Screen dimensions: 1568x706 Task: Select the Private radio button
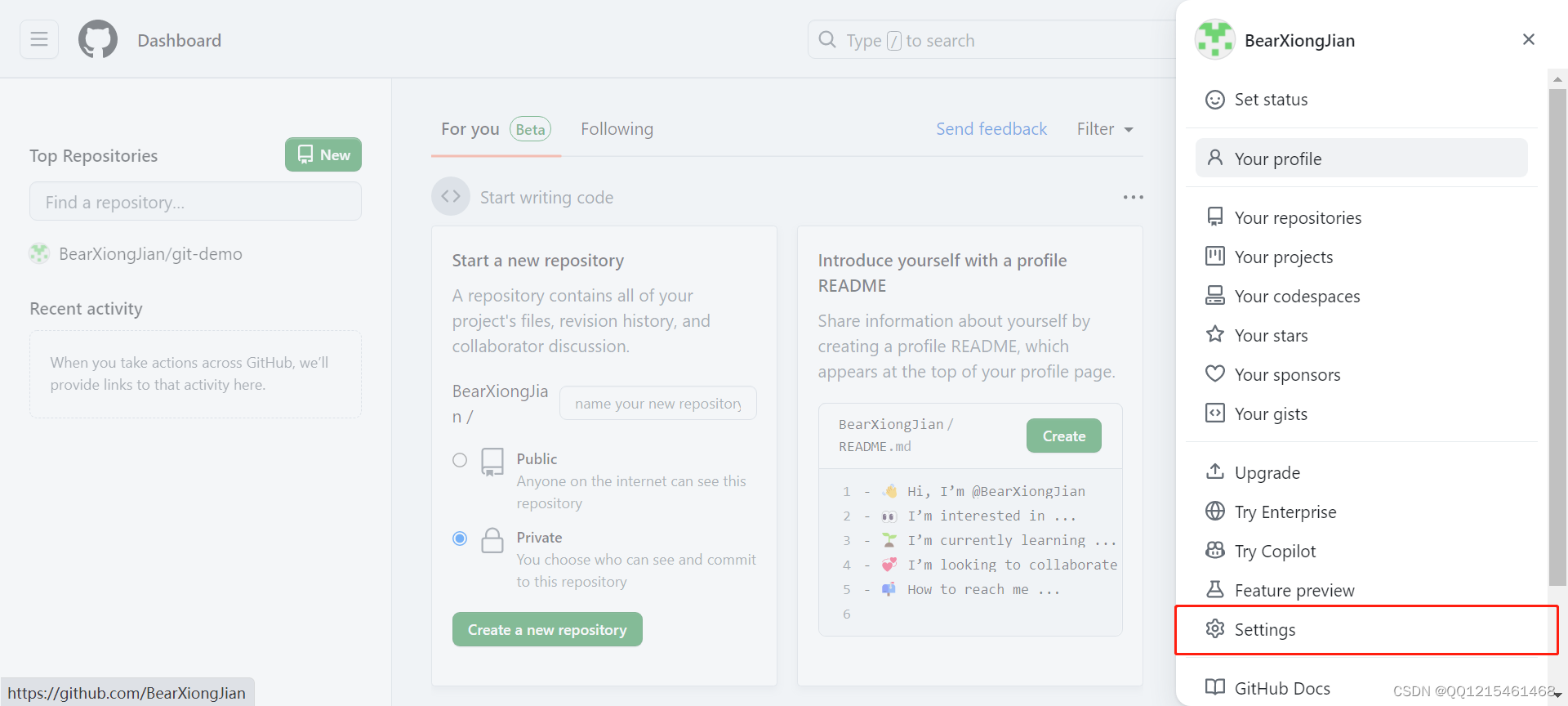coord(460,538)
